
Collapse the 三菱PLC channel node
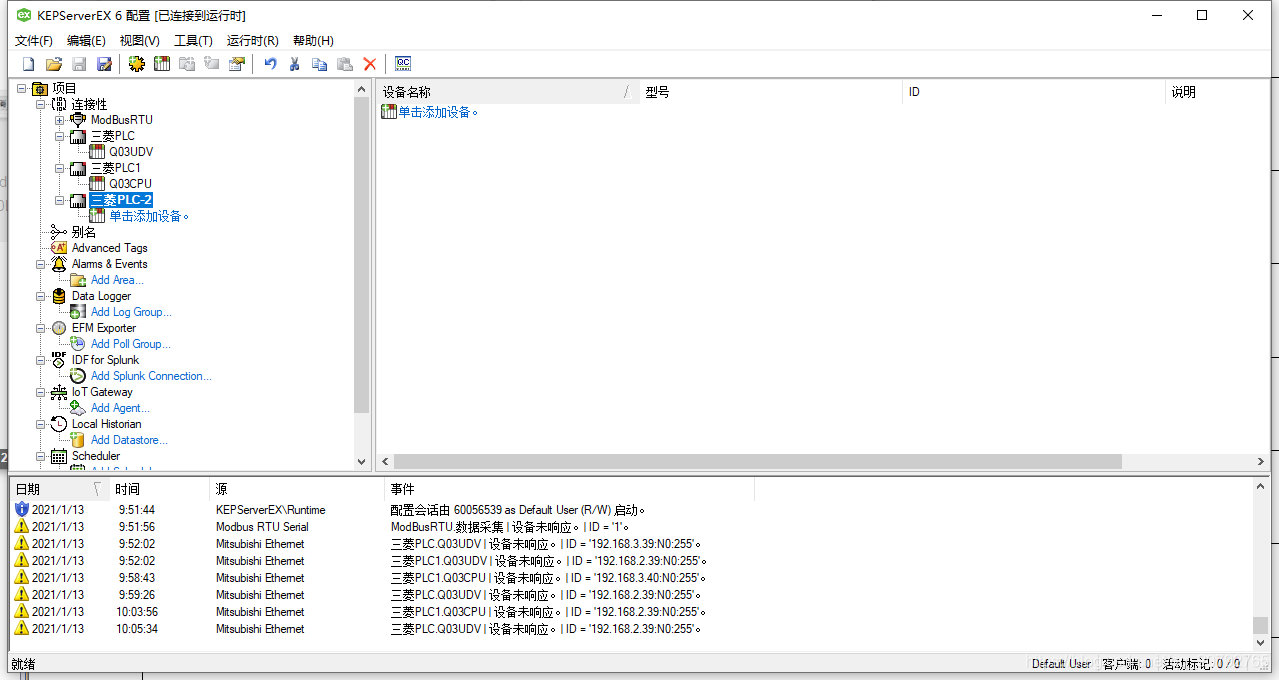60,136
